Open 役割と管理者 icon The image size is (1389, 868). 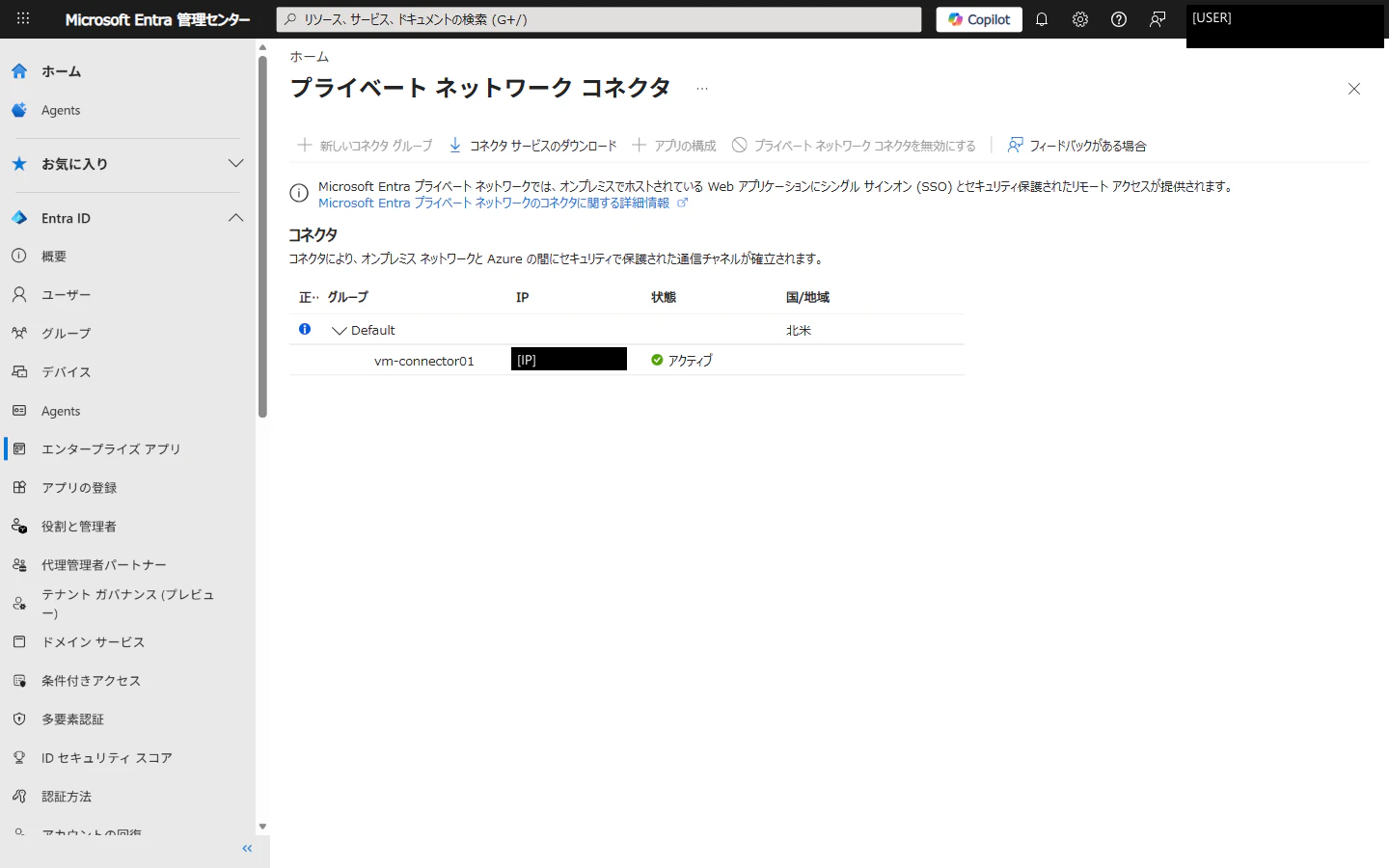19,526
